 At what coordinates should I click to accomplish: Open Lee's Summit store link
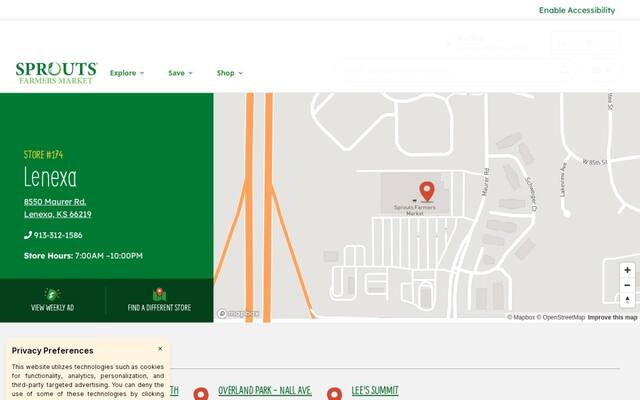375,391
